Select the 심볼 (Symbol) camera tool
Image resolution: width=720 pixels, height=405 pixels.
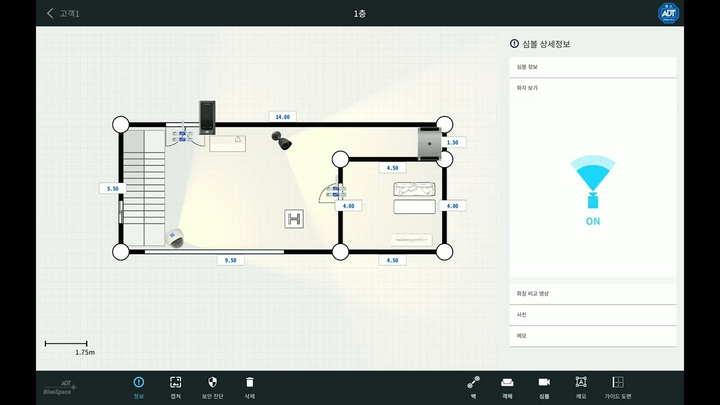pyautogui.click(x=544, y=386)
